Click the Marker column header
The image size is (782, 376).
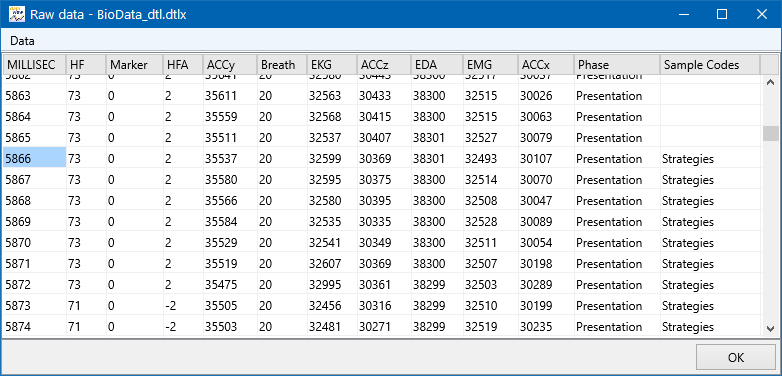pyautogui.click(x=135, y=65)
